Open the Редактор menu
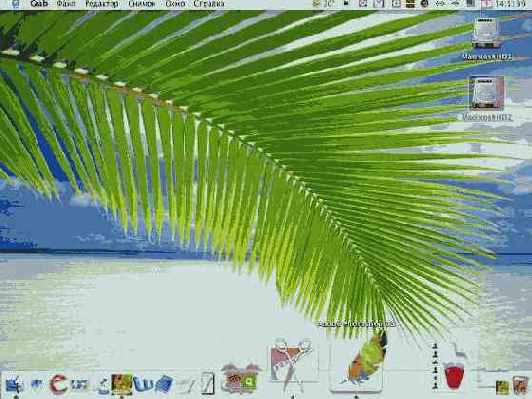This screenshot has width=532, height=399. (101, 4)
